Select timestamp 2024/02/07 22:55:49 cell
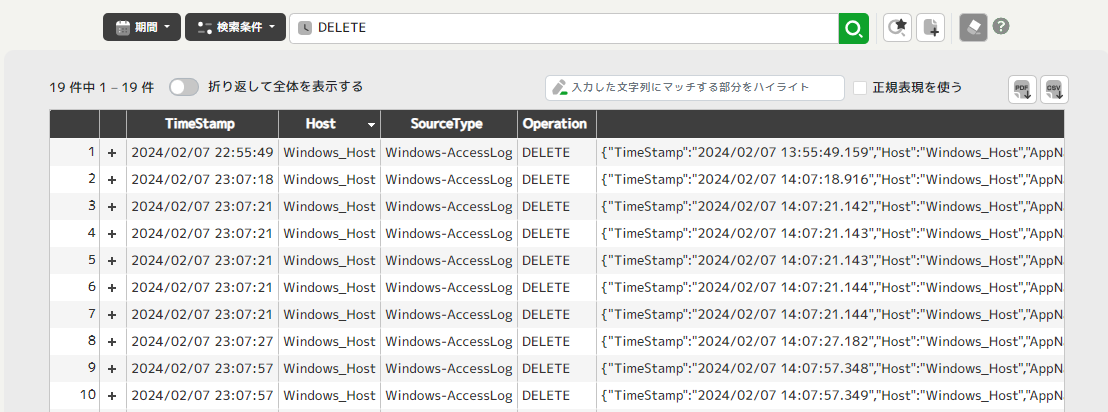This screenshot has height=412, width=1108. pos(202,153)
